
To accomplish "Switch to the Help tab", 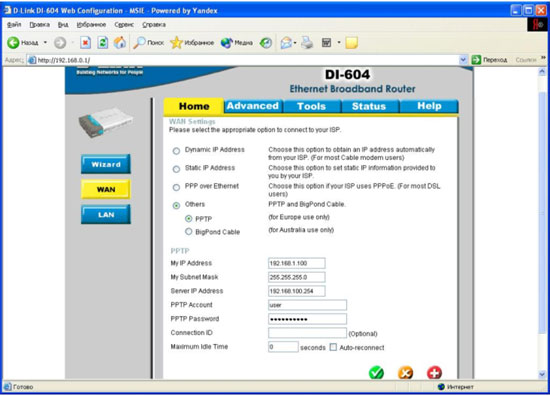I will click(429, 106).
